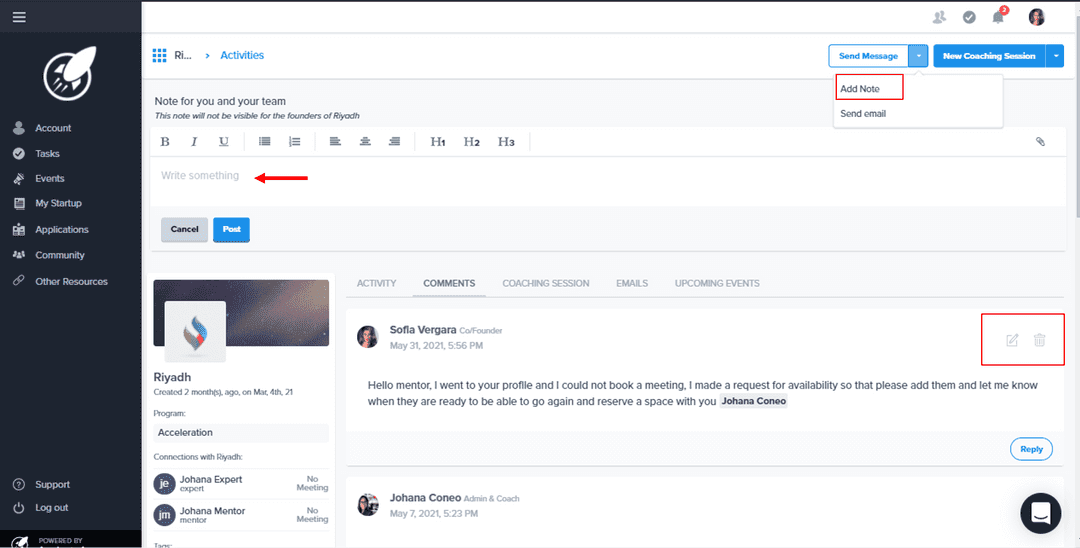Align text left
The height and width of the screenshot is (548, 1080).
(335, 142)
